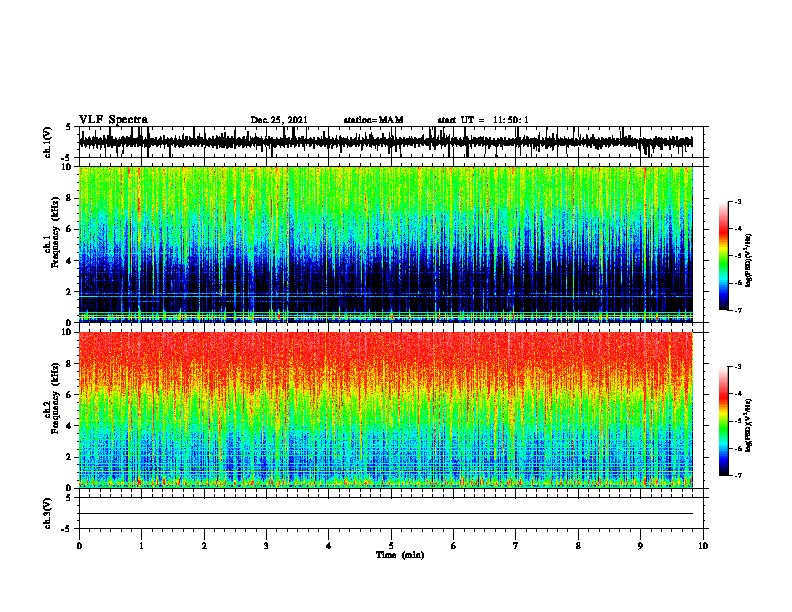Click time axis tick label 10
This screenshot has height=612, width=792.
[703, 546]
